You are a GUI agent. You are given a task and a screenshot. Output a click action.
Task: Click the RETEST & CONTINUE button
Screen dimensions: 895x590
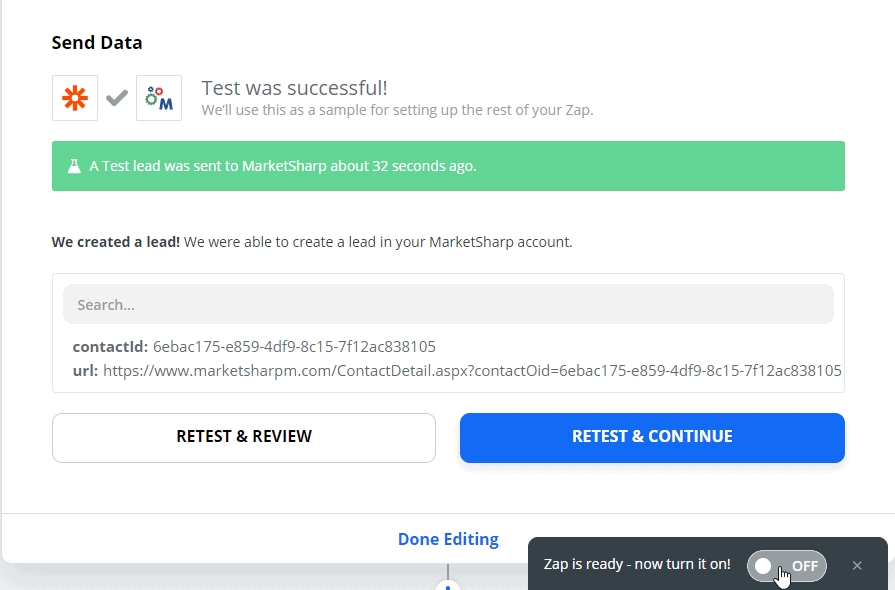[x=652, y=437]
